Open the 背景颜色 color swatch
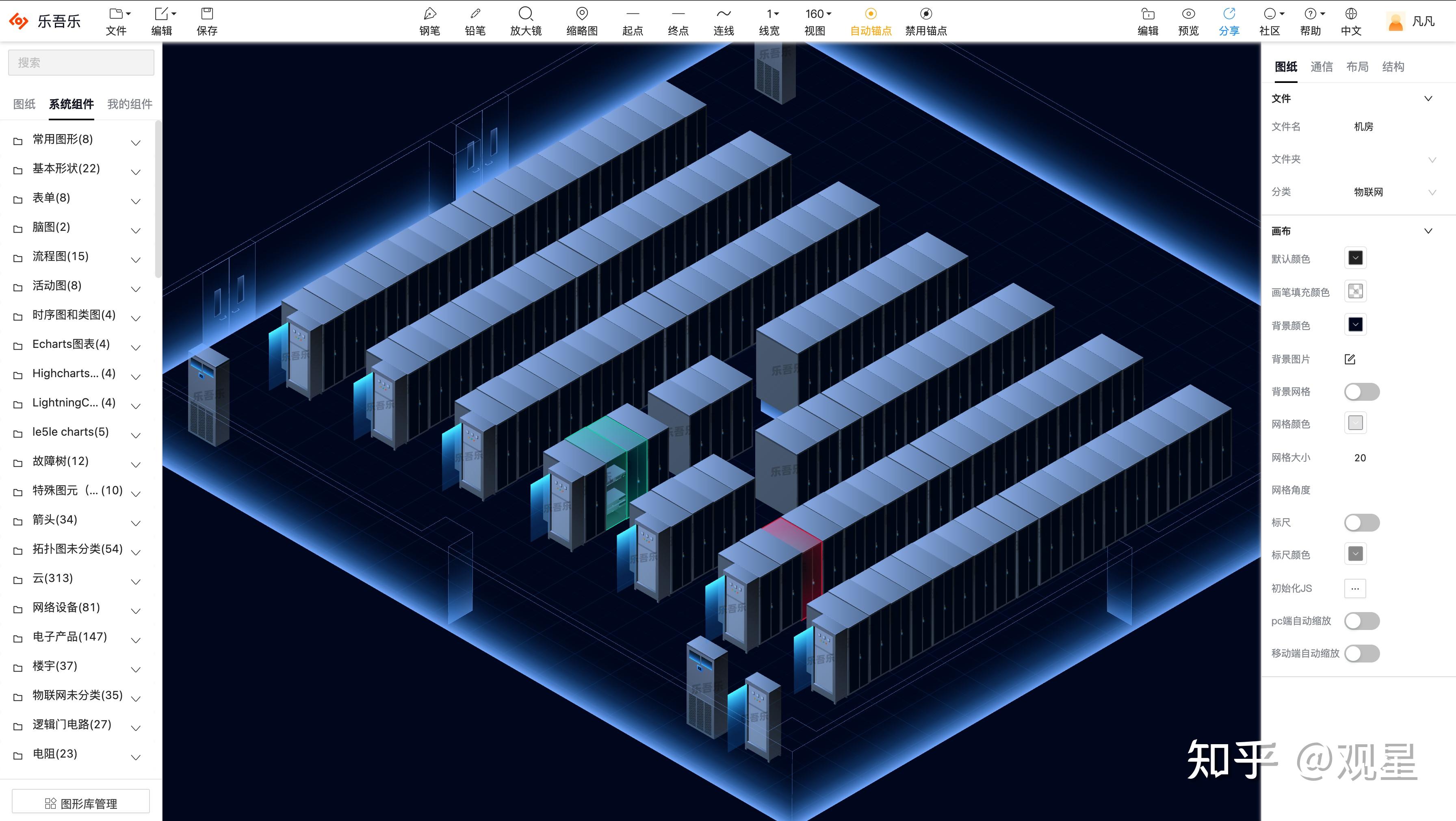1456x821 pixels. 1355,325
